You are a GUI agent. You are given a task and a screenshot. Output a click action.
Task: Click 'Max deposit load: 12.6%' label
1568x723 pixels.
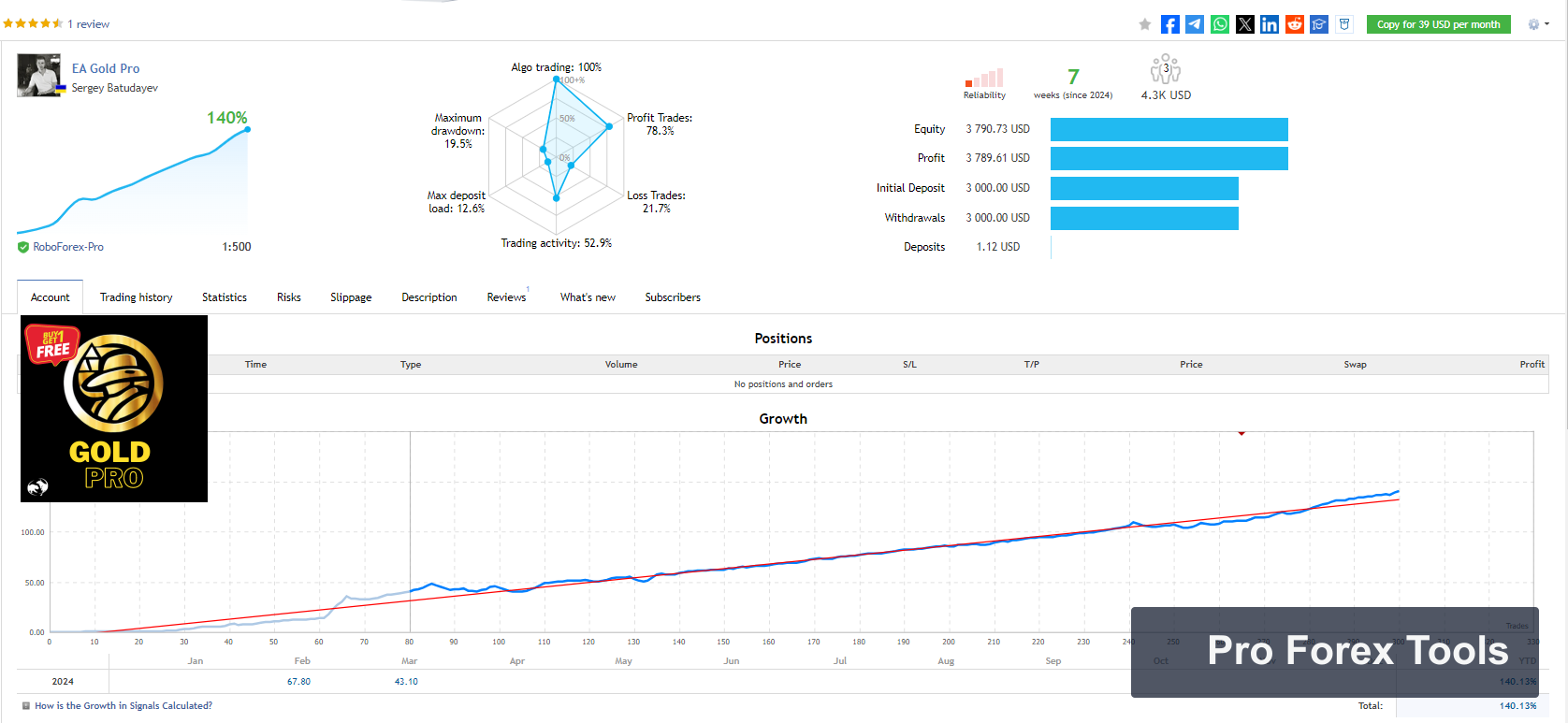click(x=457, y=202)
